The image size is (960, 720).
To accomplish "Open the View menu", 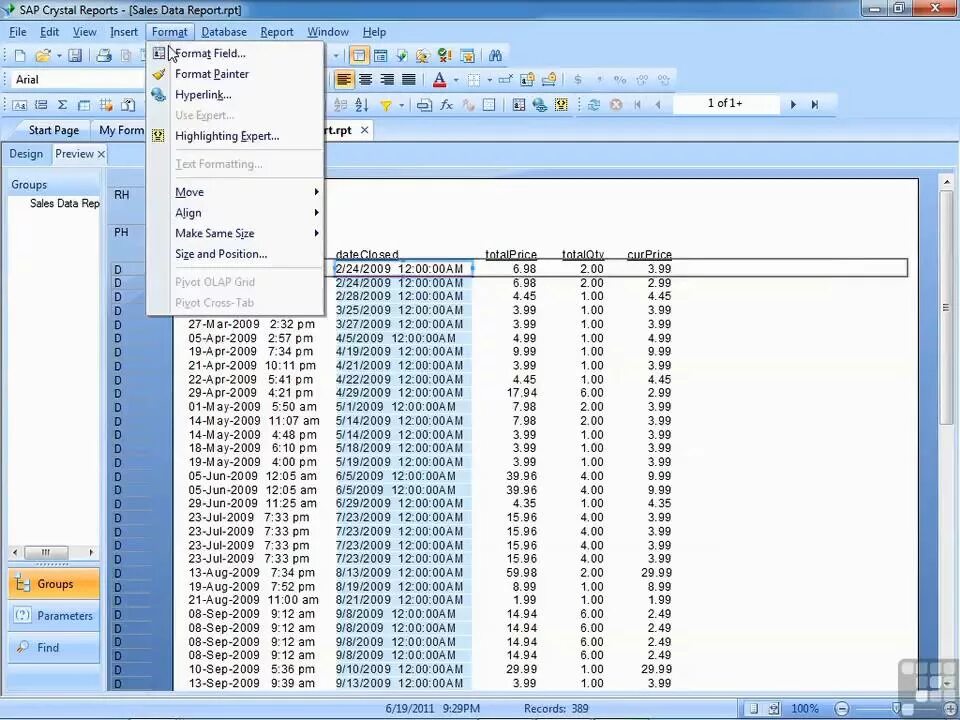I will pos(84,32).
